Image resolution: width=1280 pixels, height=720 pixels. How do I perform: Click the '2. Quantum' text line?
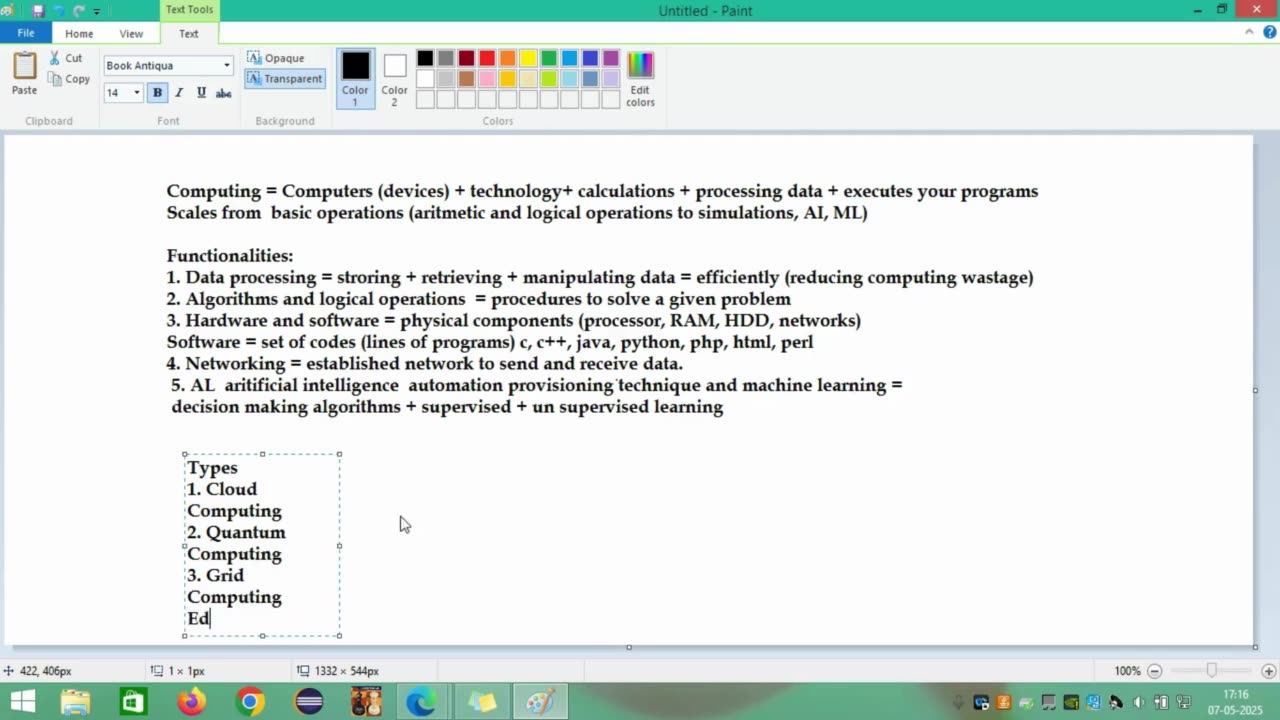(x=236, y=532)
